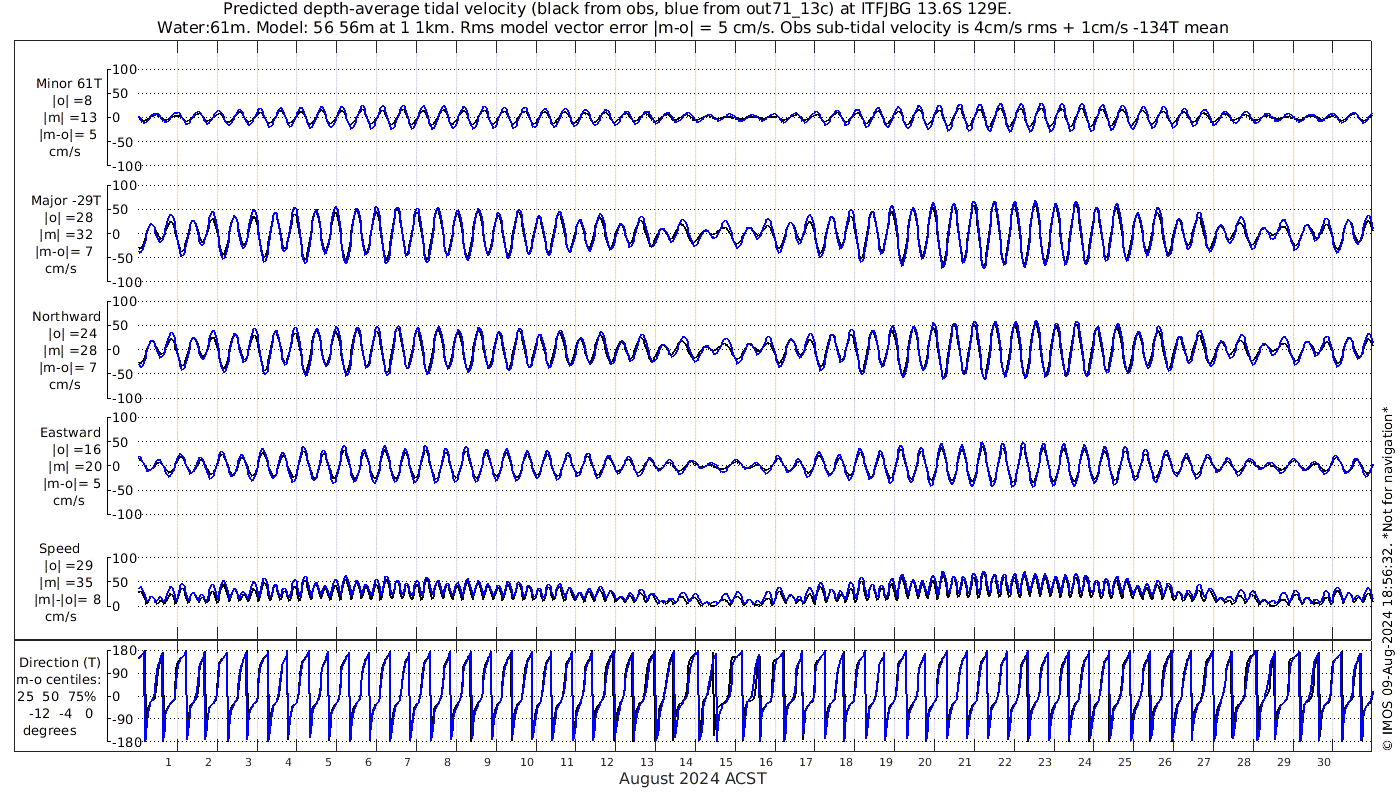Click the 'Speed' panel label
The height and width of the screenshot is (800, 1400).
click(x=60, y=548)
